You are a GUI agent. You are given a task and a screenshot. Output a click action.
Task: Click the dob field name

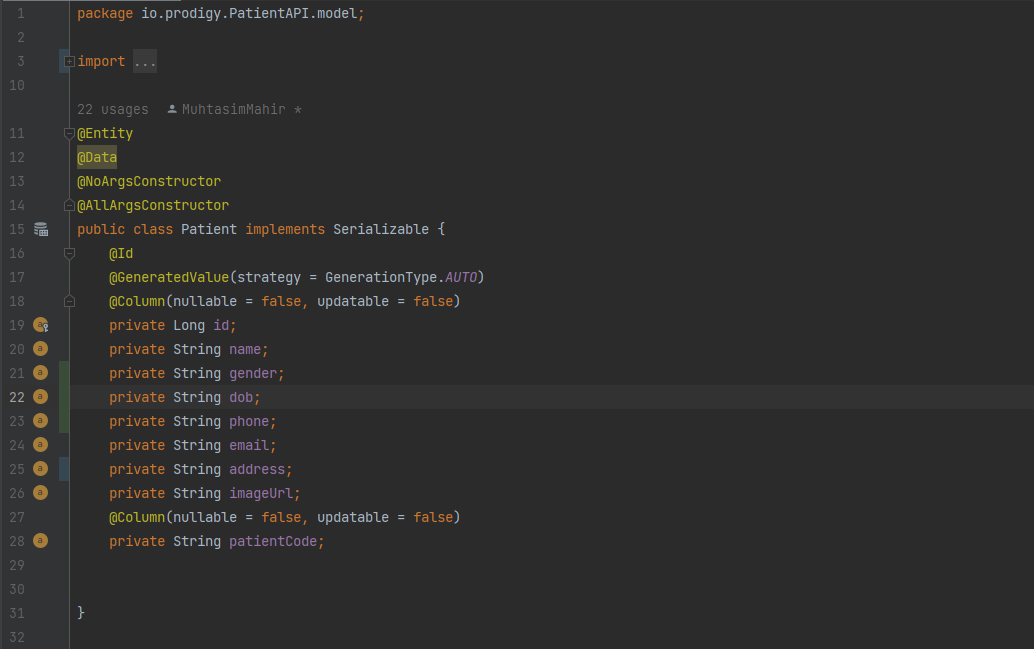point(241,398)
